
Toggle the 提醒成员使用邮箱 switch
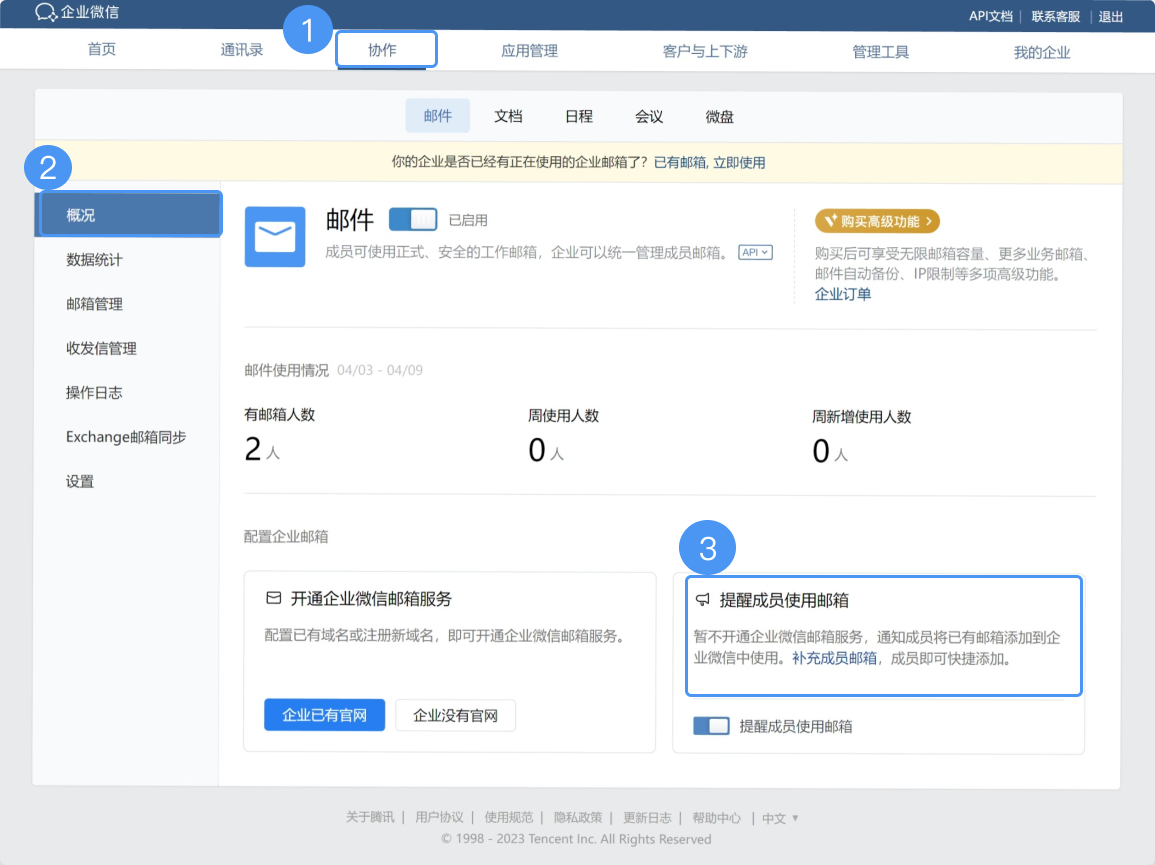click(x=711, y=726)
